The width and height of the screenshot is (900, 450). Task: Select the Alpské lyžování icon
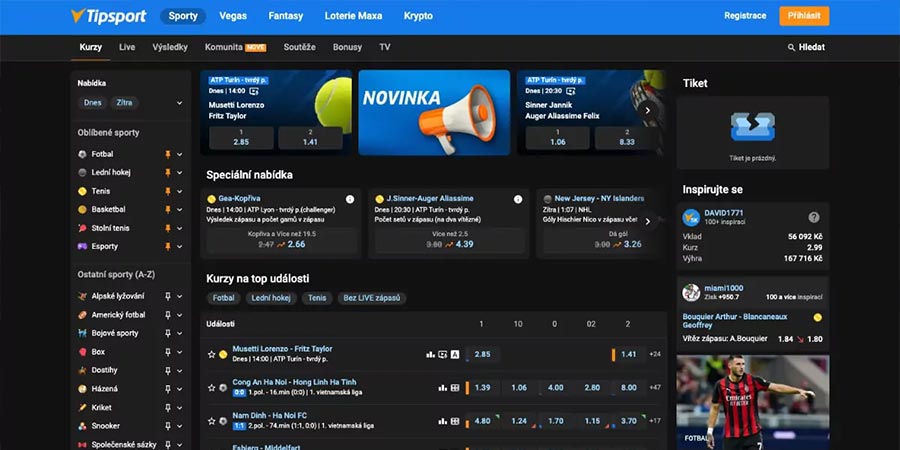(83, 296)
